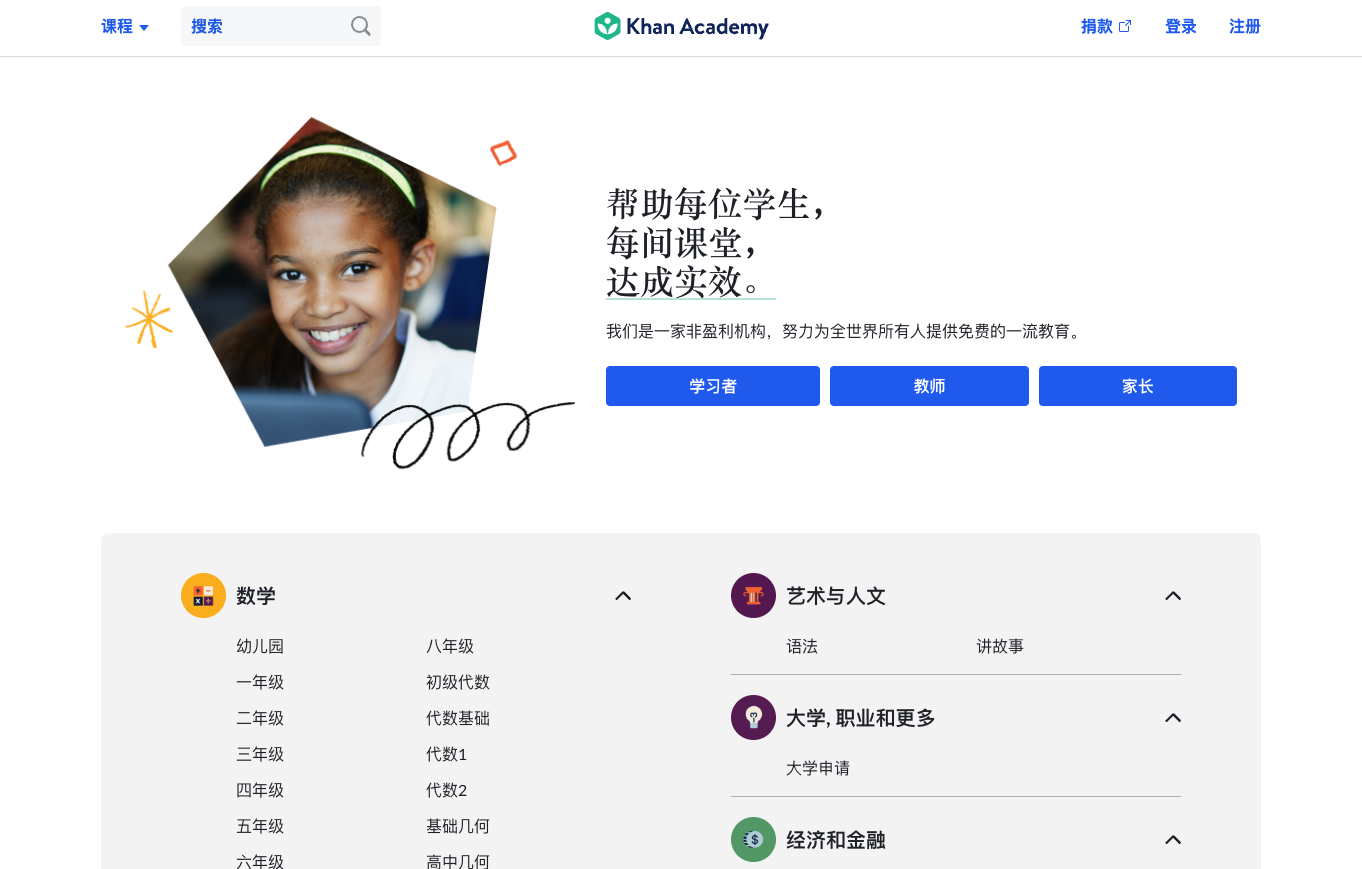Select 登录 in the top navigation

(1181, 27)
